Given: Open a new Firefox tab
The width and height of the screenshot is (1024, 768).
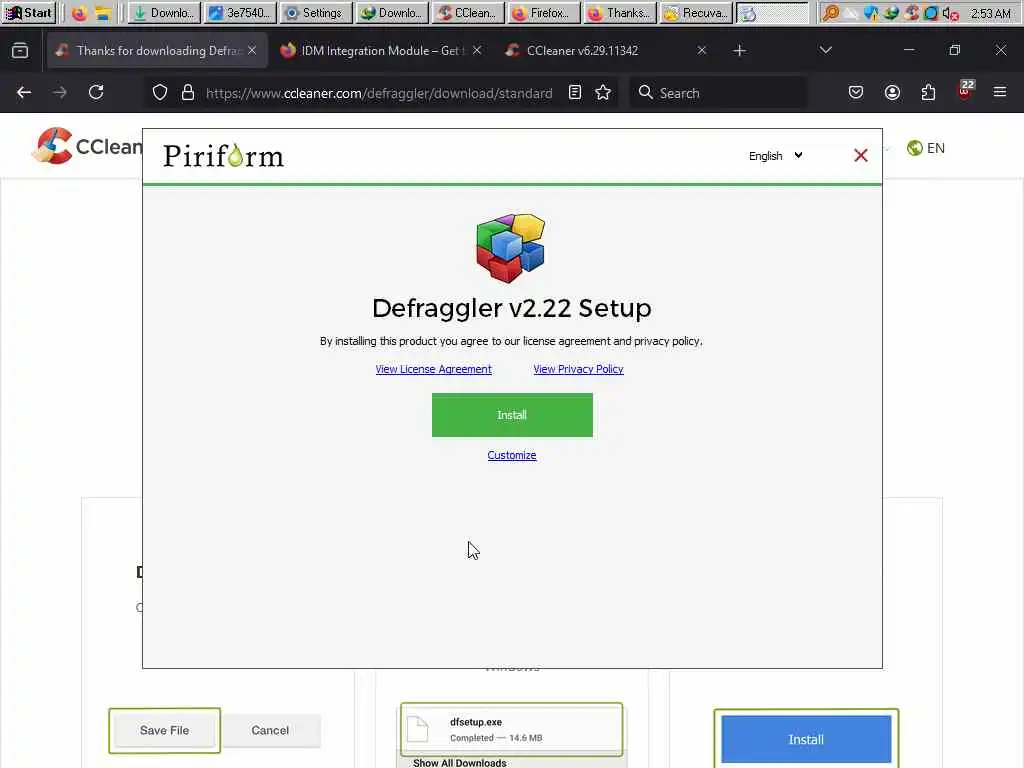Looking at the screenshot, I should click(739, 50).
